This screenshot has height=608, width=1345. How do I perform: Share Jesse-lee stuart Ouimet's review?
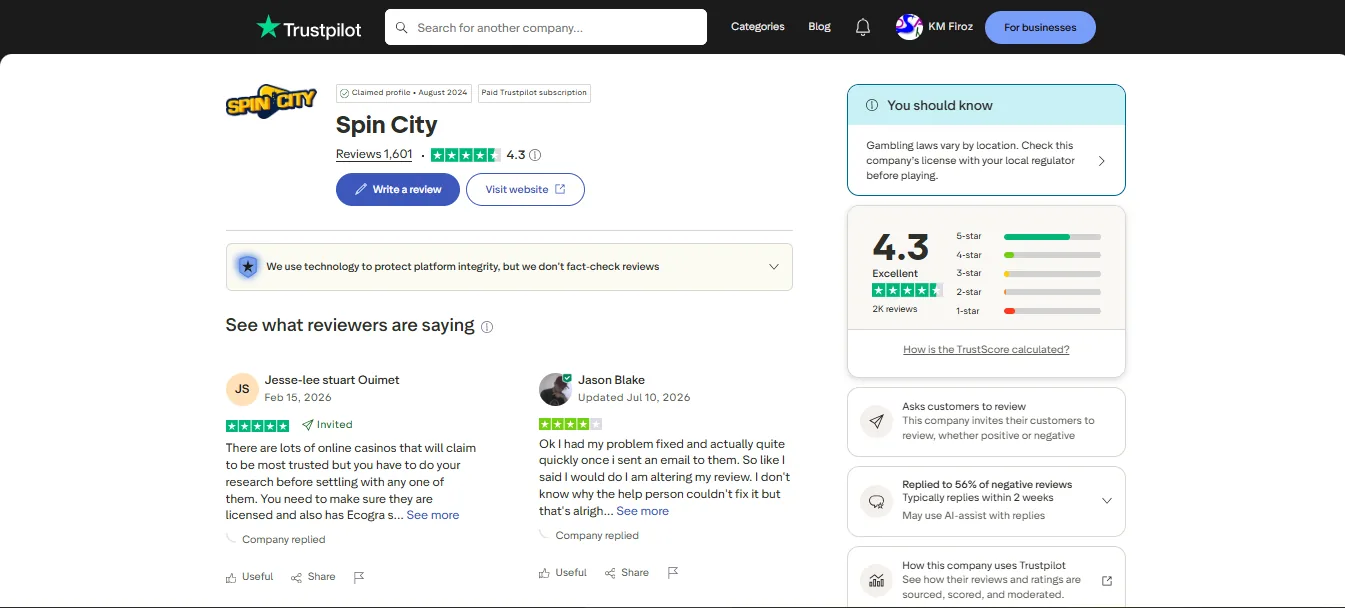pos(313,577)
